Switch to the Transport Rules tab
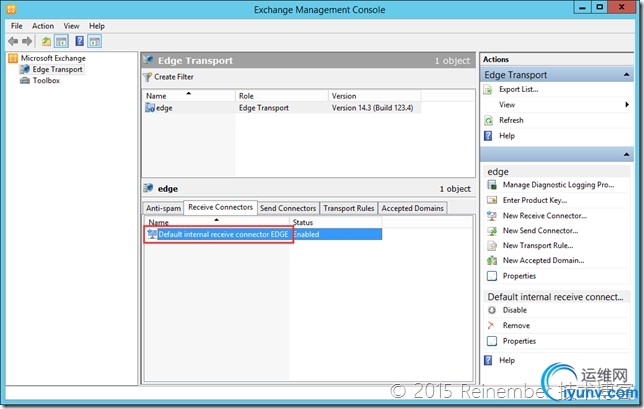644x409 pixels. (349, 208)
